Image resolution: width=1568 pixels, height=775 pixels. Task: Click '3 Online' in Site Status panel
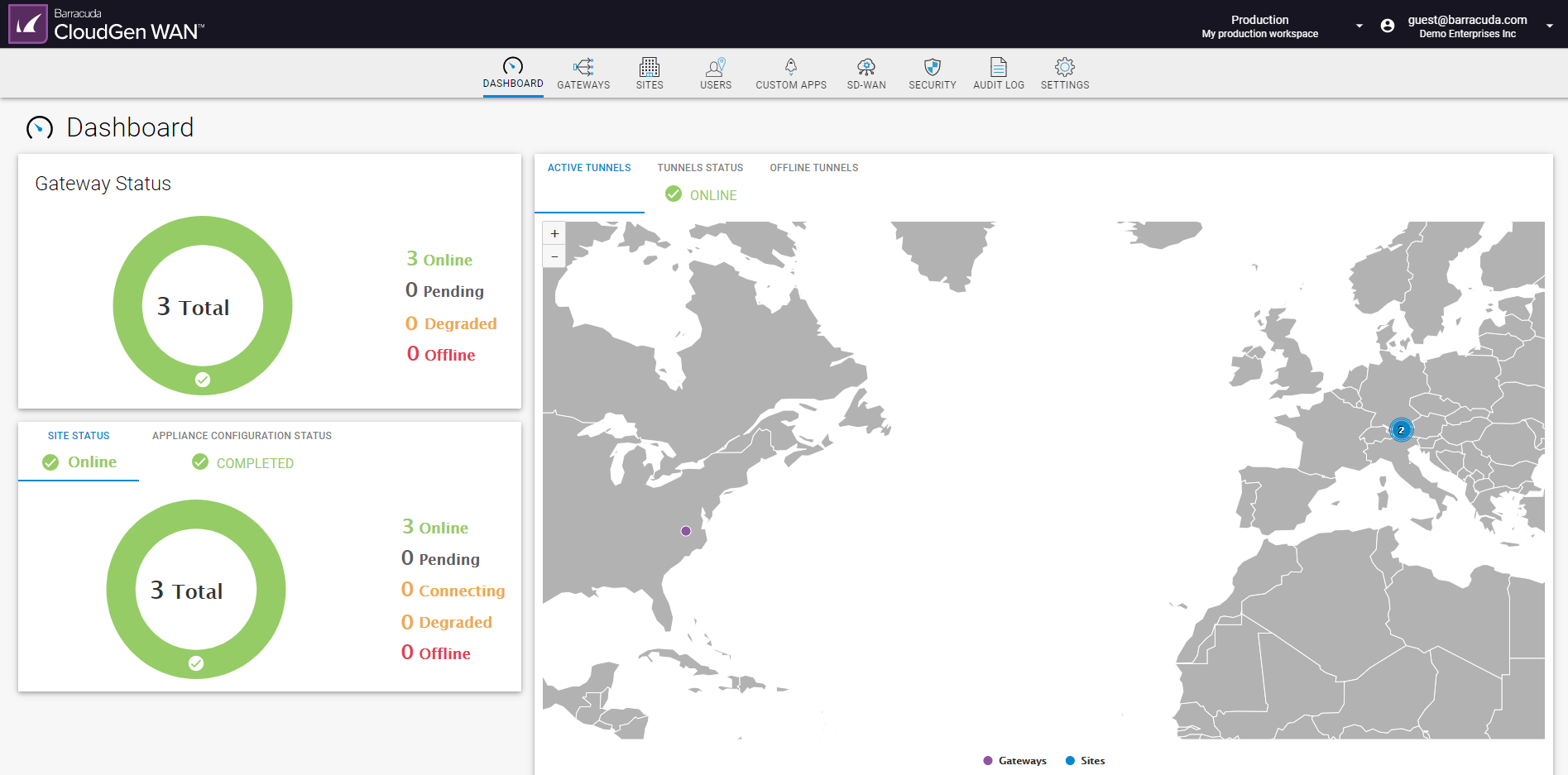(x=435, y=527)
